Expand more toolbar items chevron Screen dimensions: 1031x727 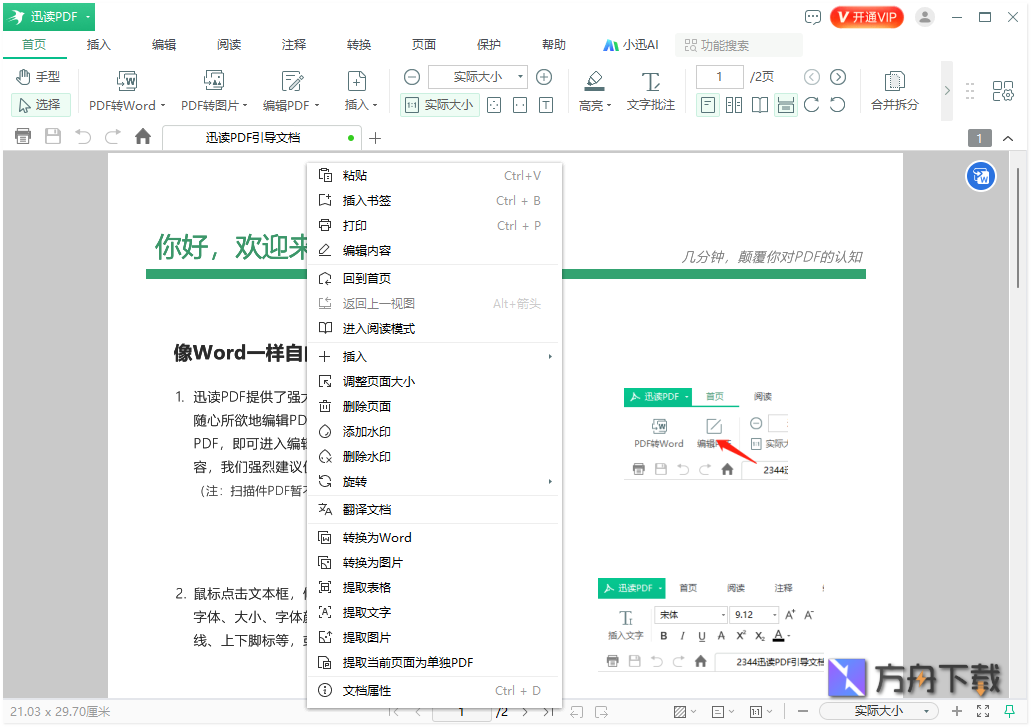(947, 91)
